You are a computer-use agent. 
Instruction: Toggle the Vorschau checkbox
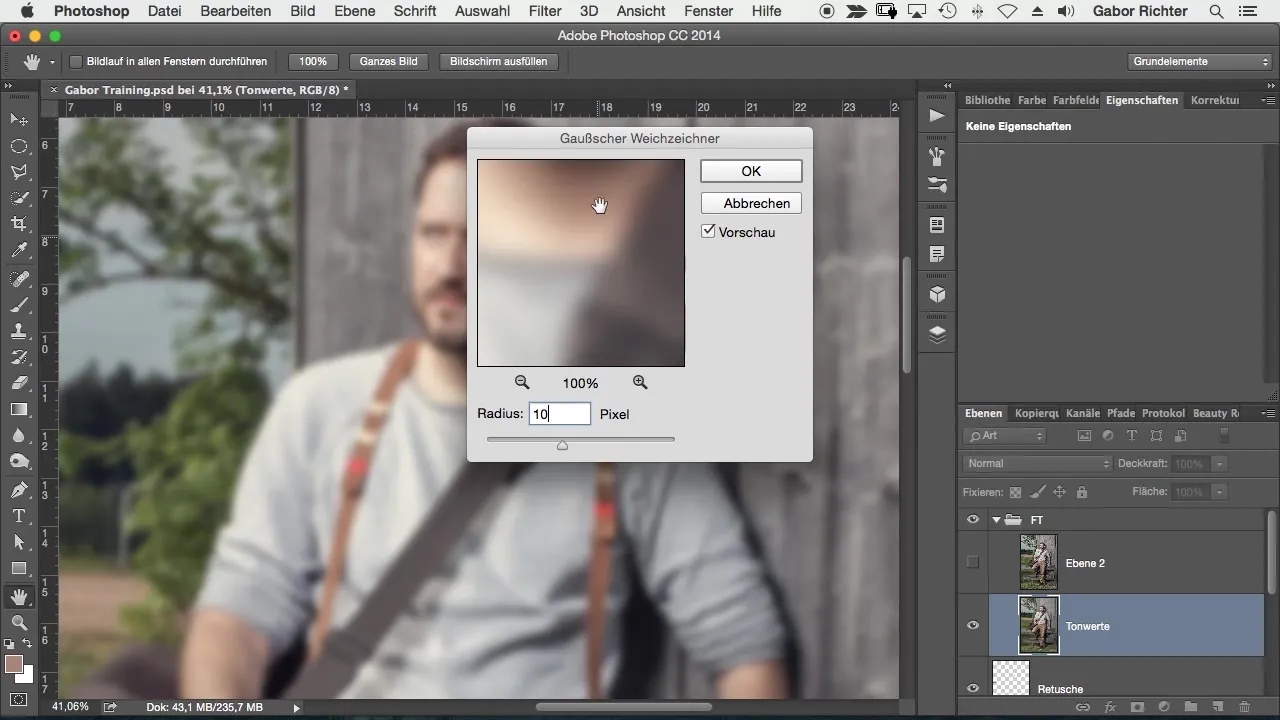click(x=709, y=231)
